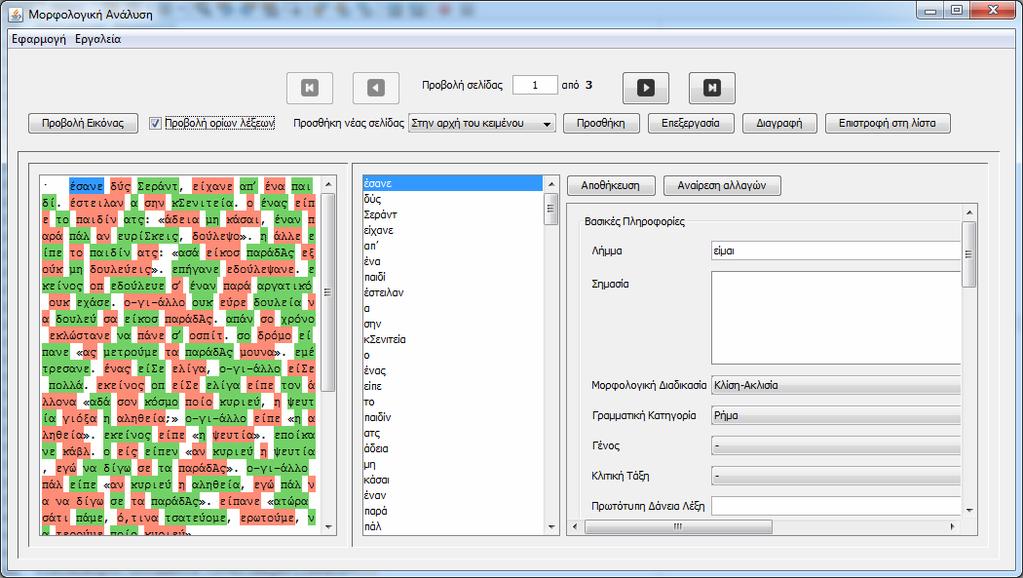
Task: Click the Java app icon in title bar
Action: pyautogui.click(x=16, y=14)
